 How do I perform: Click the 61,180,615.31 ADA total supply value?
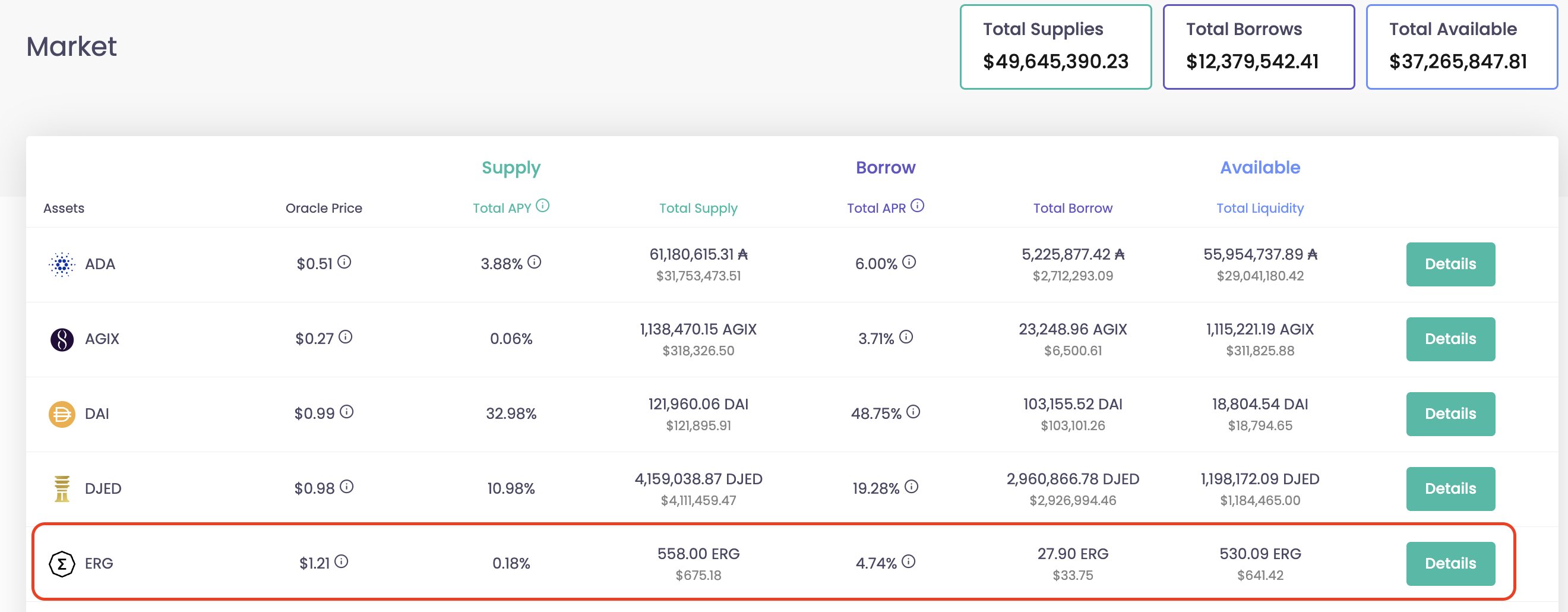point(698,254)
